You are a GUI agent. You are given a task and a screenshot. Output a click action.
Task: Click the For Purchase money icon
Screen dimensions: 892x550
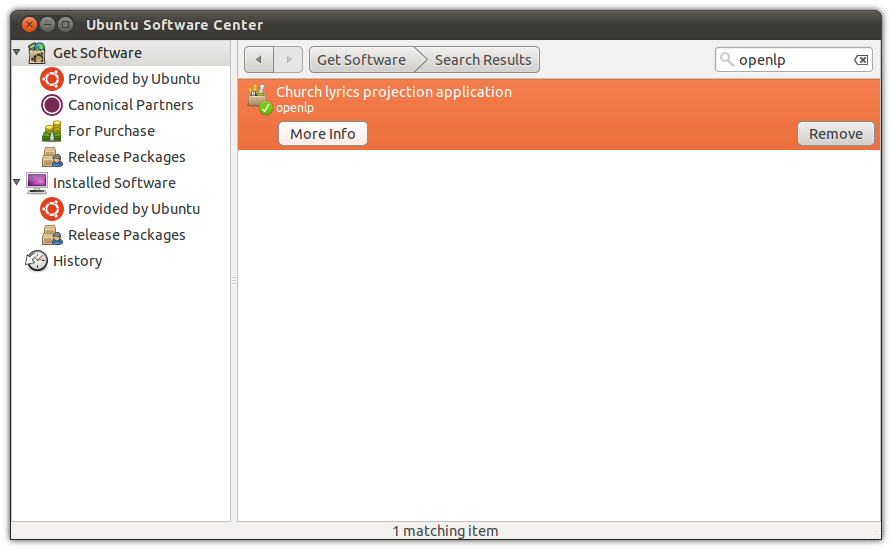52,131
